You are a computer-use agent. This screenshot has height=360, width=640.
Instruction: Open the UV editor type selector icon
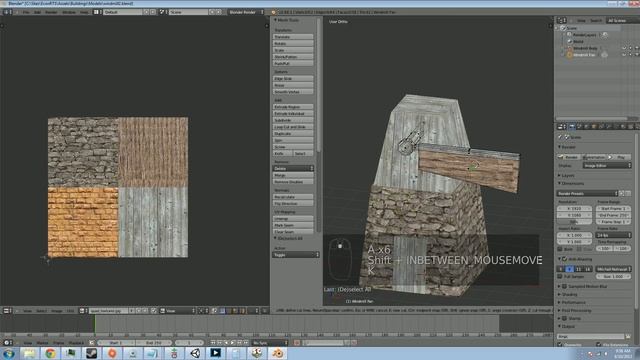[6, 311]
